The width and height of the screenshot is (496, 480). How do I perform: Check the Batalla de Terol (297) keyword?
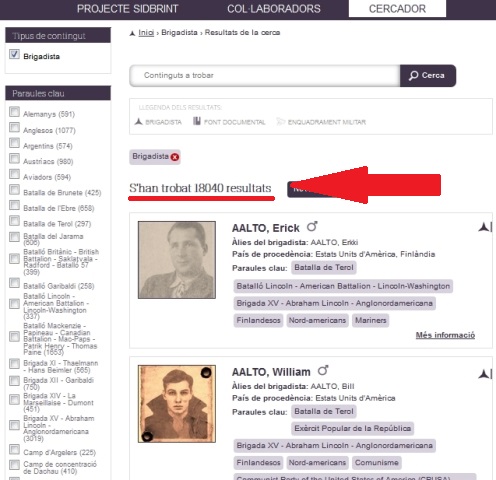click(x=14, y=221)
